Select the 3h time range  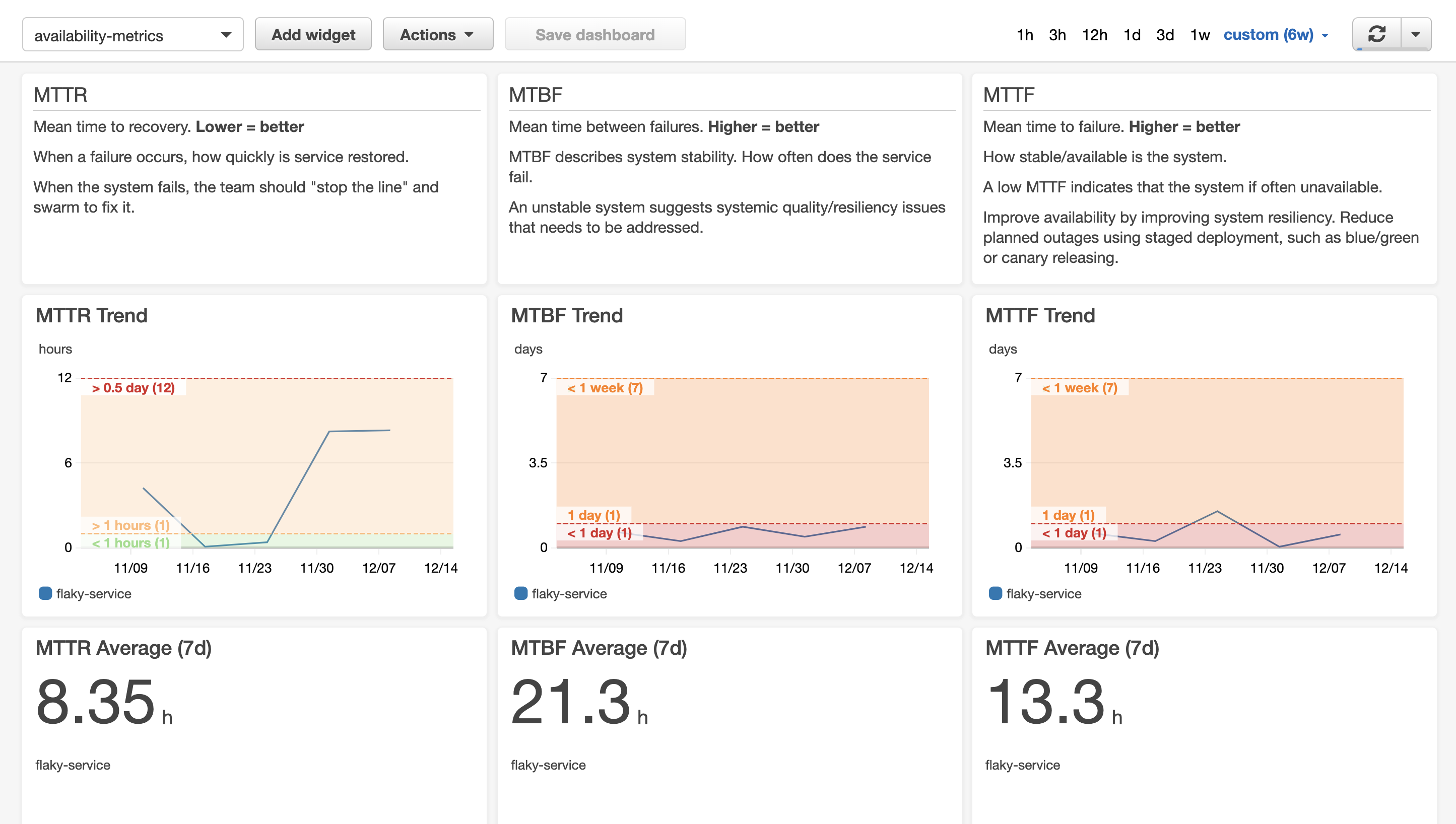(1057, 35)
